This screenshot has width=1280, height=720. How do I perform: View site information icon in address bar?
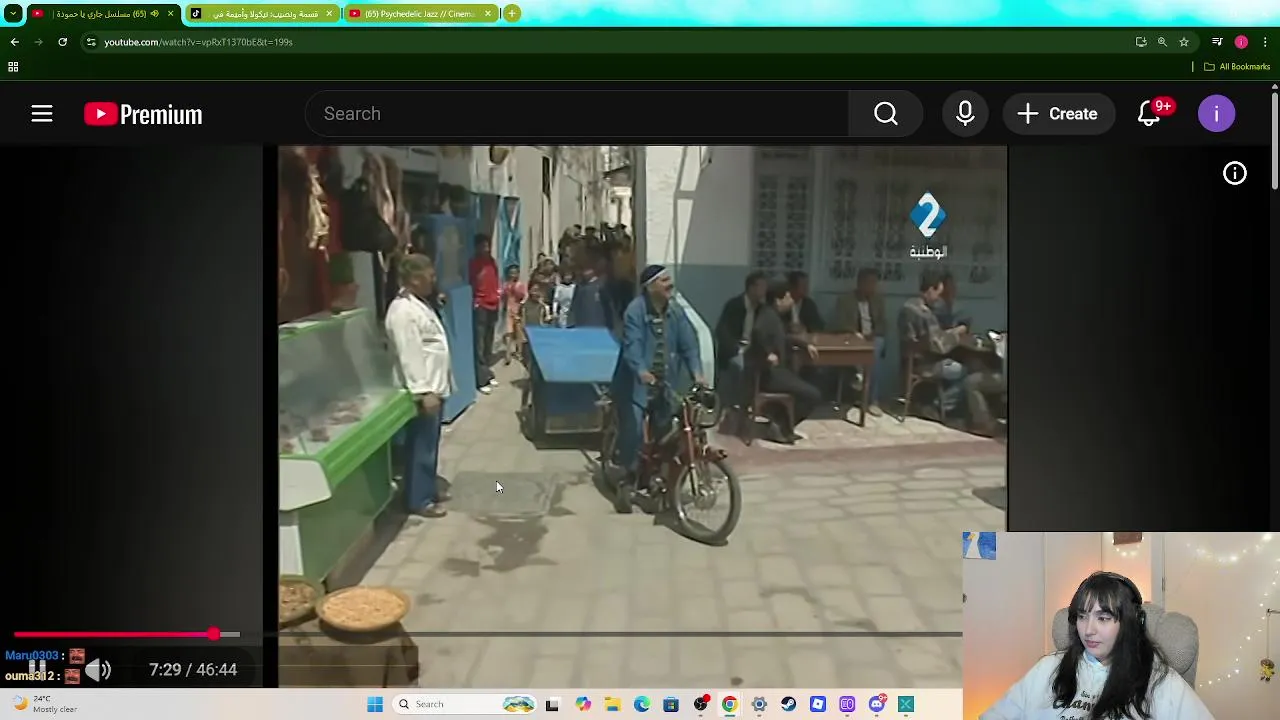(x=91, y=42)
